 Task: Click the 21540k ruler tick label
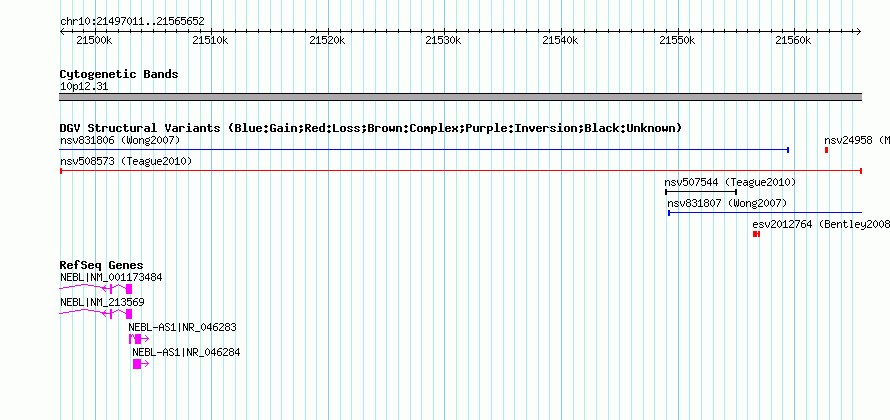(560, 40)
